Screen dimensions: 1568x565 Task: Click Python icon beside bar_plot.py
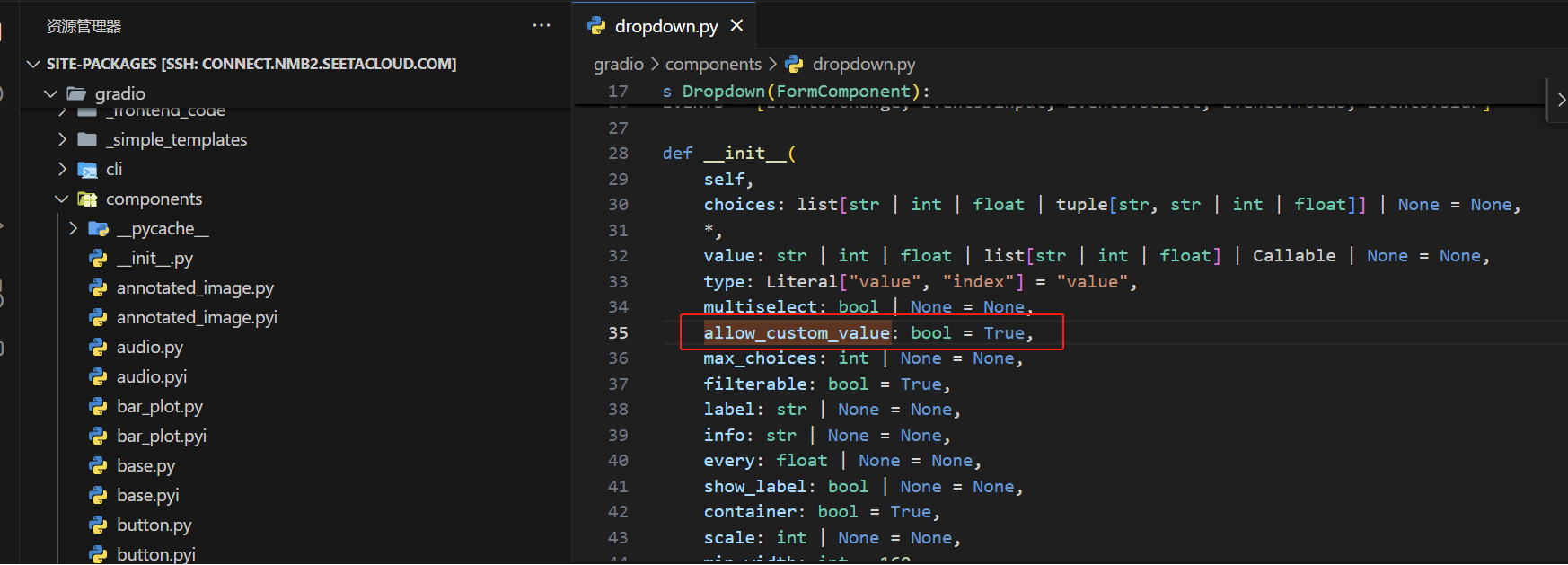98,406
